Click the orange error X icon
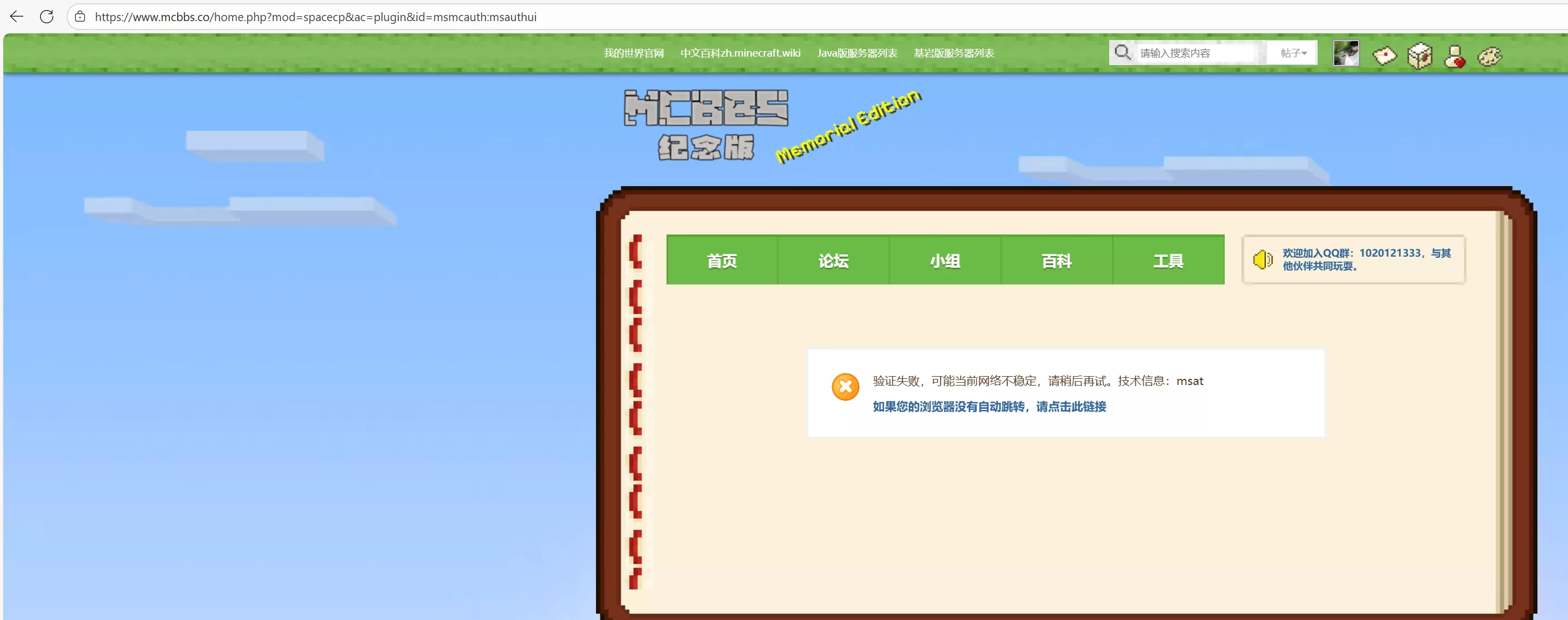This screenshot has height=620, width=1568. pyautogui.click(x=845, y=387)
